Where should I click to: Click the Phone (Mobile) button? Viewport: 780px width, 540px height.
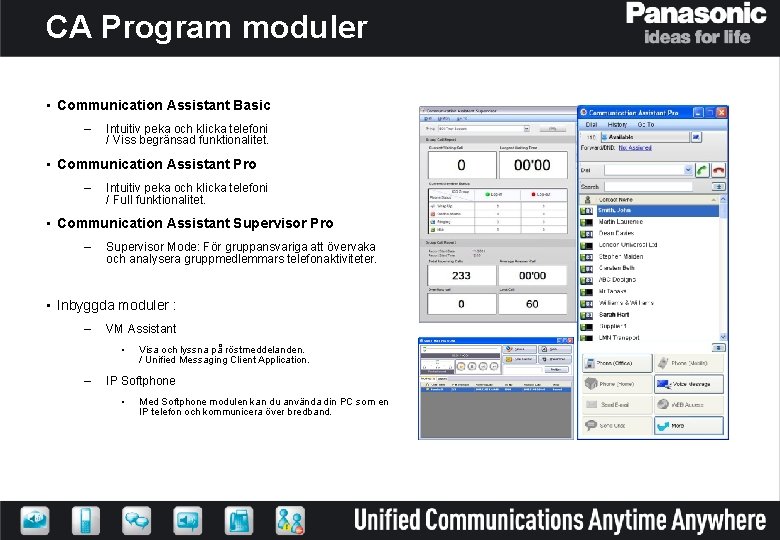click(688, 363)
